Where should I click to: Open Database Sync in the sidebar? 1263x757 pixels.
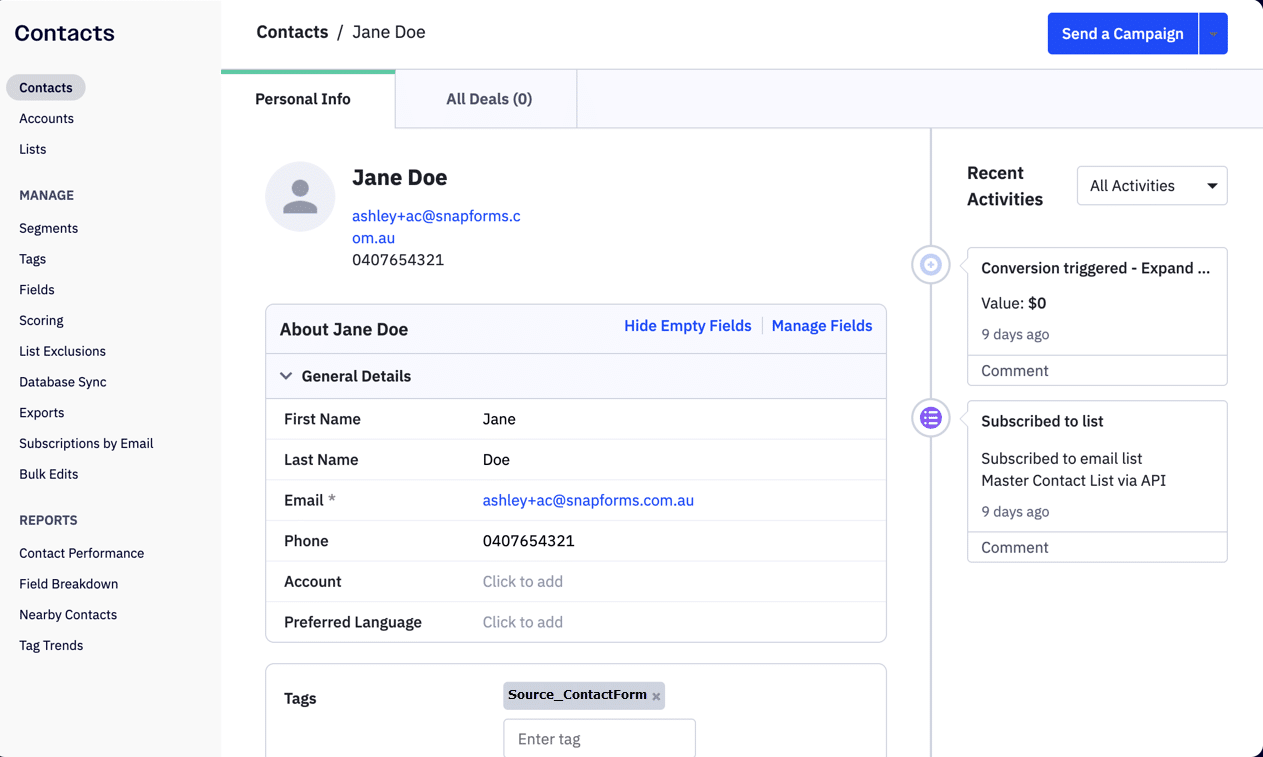pyautogui.click(x=63, y=382)
